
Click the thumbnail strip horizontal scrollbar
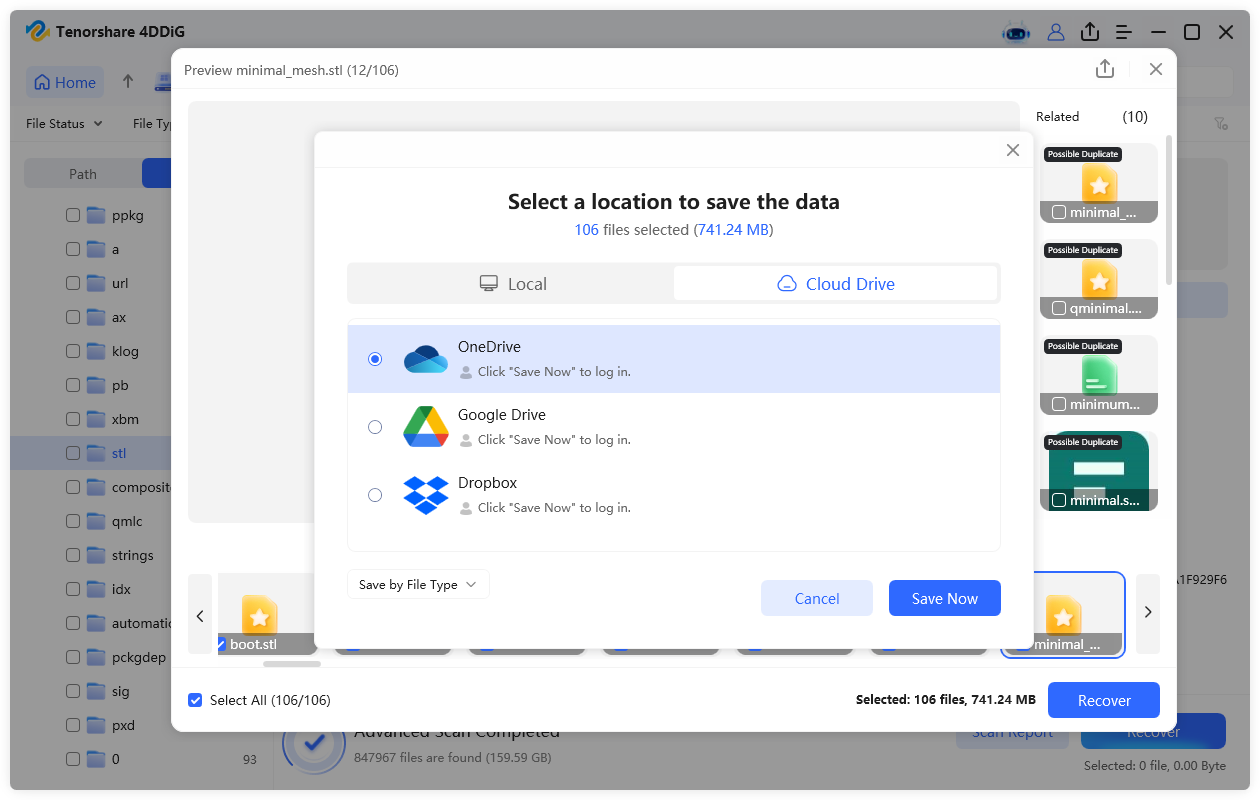click(x=292, y=663)
